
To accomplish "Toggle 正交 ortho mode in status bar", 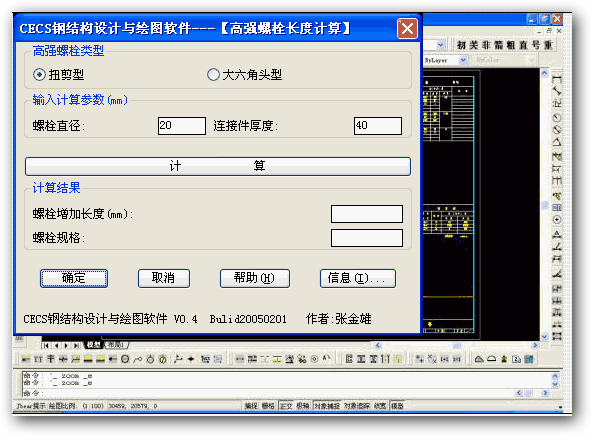I will pos(286,406).
